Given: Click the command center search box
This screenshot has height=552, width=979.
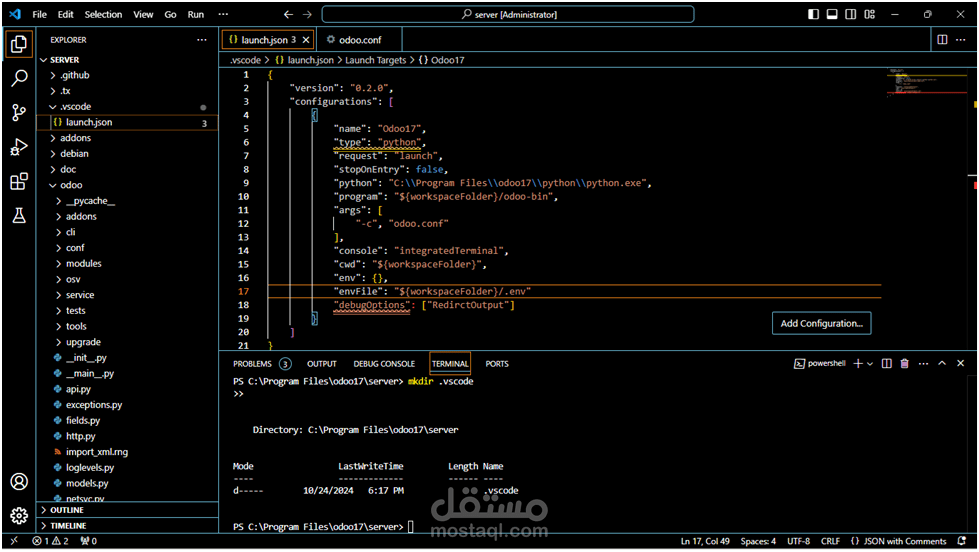Looking at the screenshot, I should tap(508, 14).
